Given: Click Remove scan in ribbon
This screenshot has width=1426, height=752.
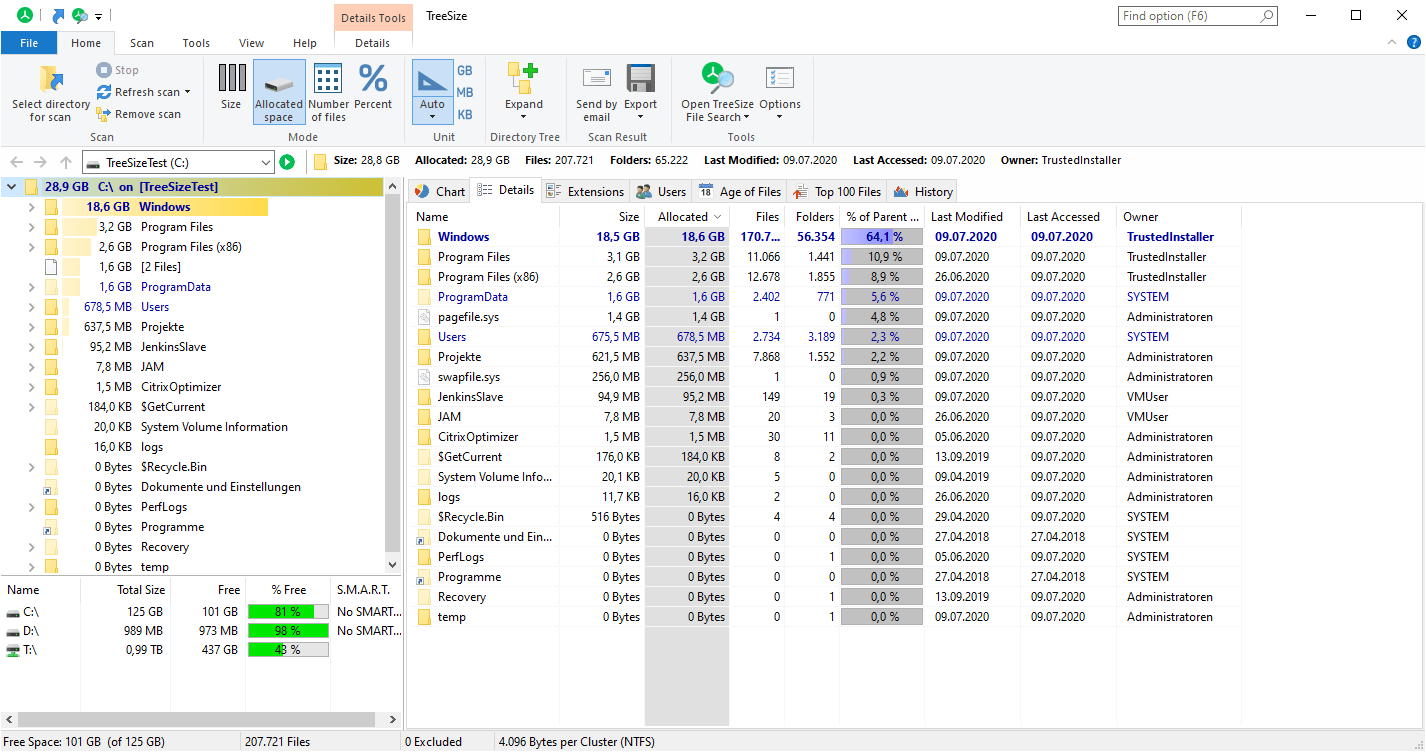Looking at the screenshot, I should pyautogui.click(x=138, y=114).
